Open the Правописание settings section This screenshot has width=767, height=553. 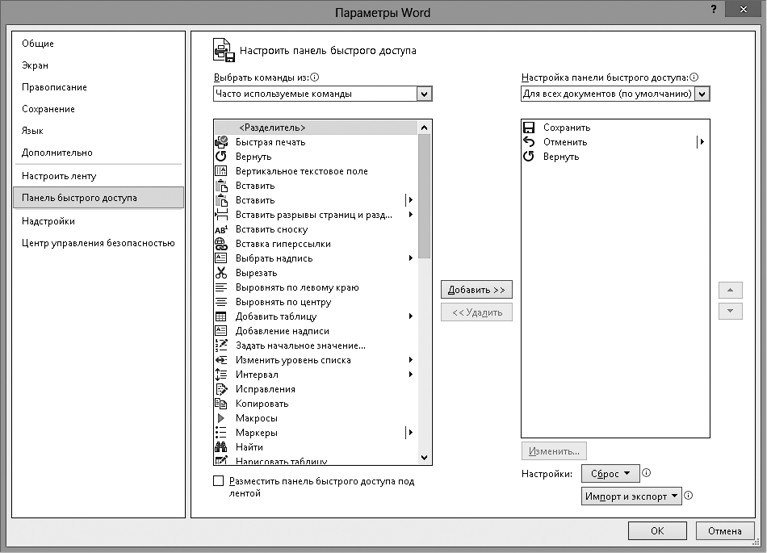tap(54, 87)
